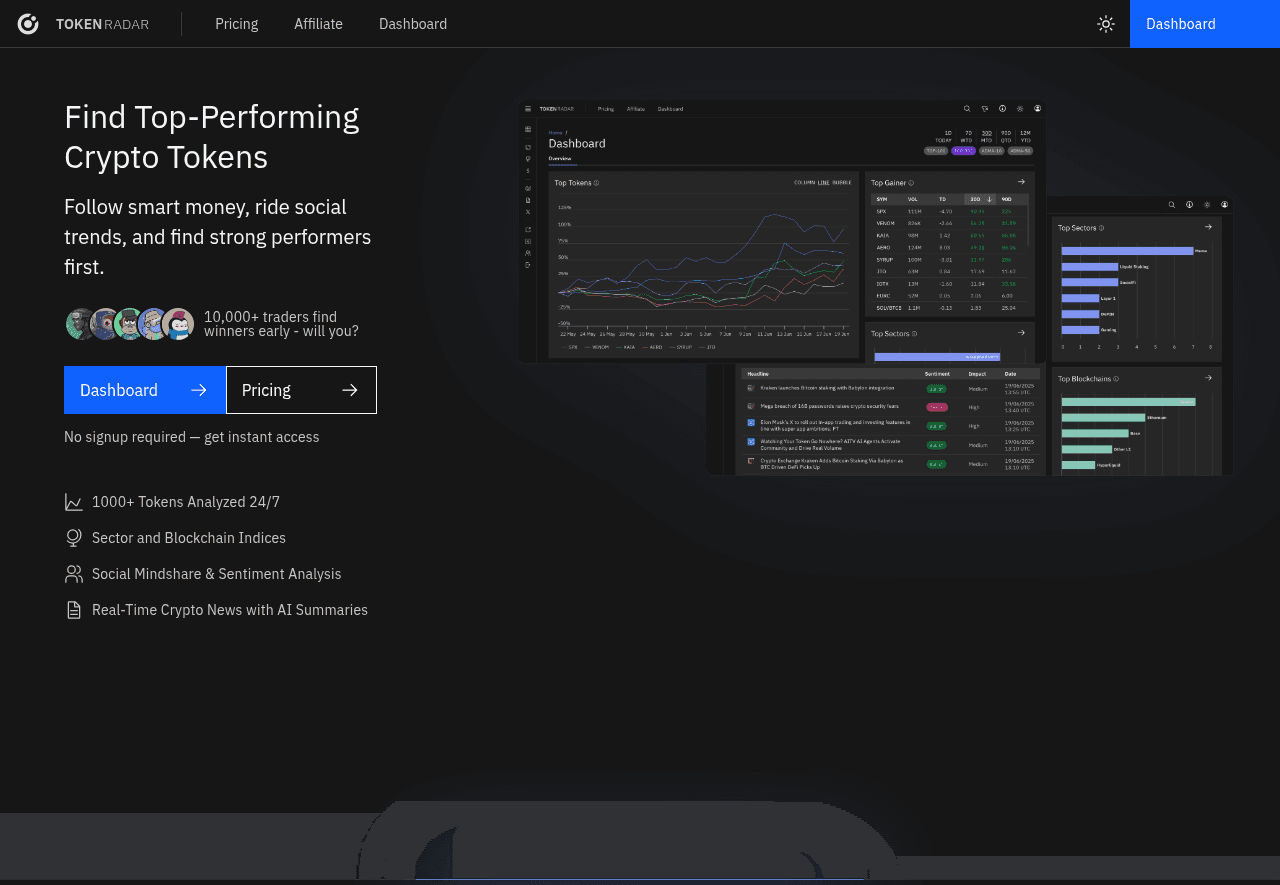The image size is (1280, 885).
Task: Click the chart icon beside 1000+ Tokens Analyzed
Action: tap(73, 501)
